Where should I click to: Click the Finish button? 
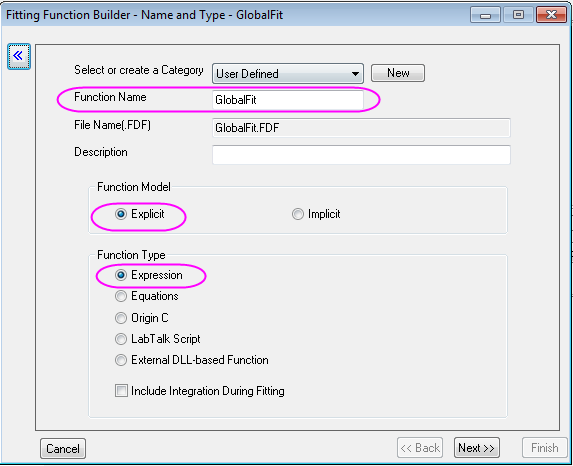pyautogui.click(x=544, y=448)
